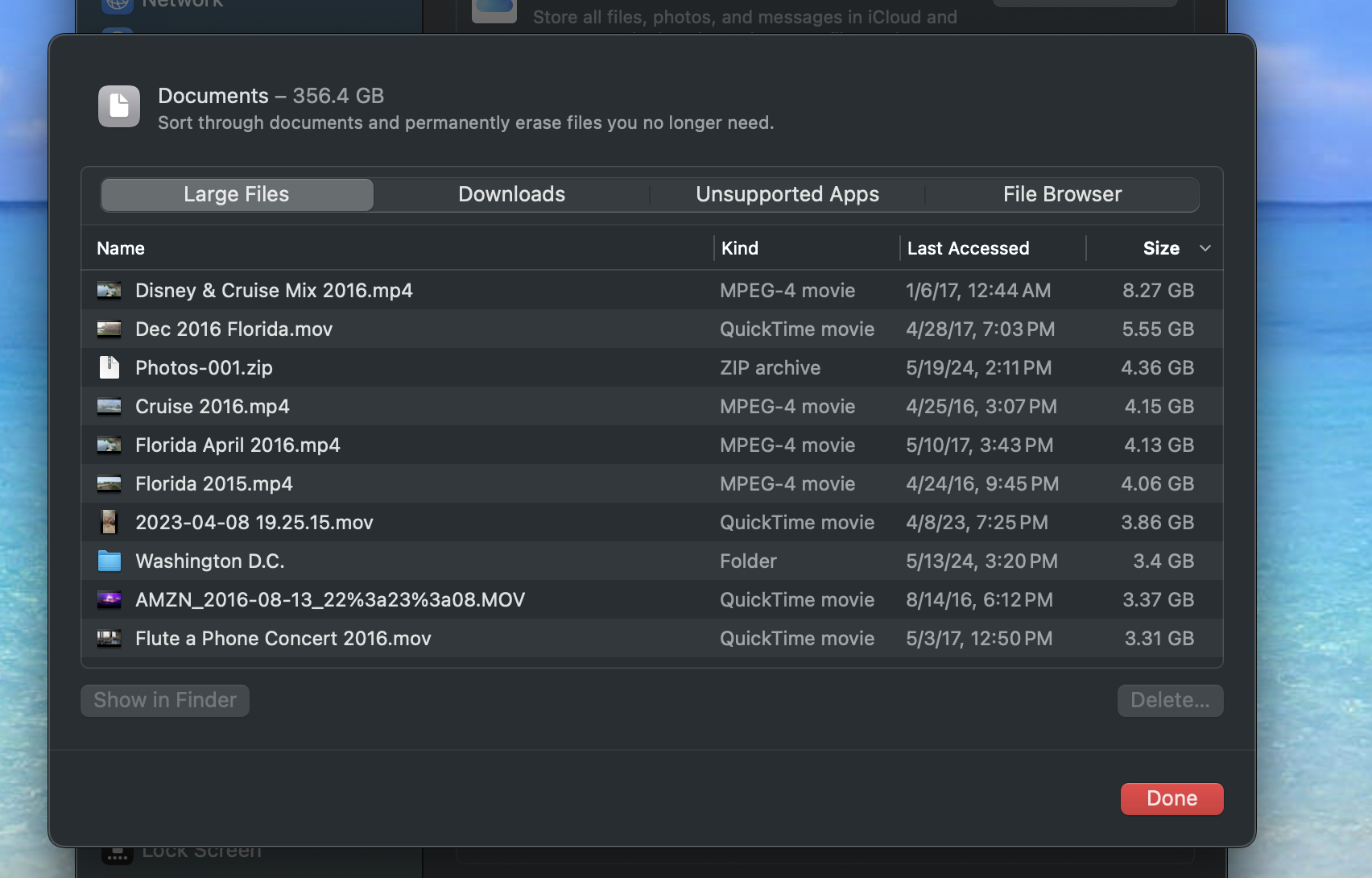
Task: Select the 'Washington D.C.' folder name
Action: coord(210,561)
